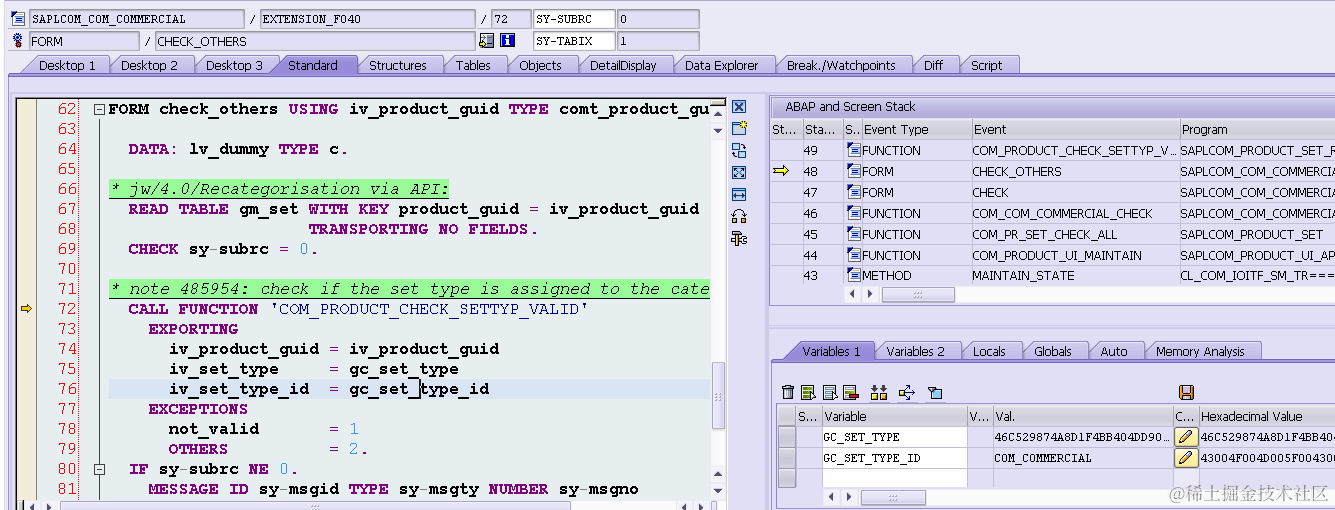This screenshot has width=1335, height=510.
Task: Click the navigation icon for stack level 49
Action: (x=853, y=150)
